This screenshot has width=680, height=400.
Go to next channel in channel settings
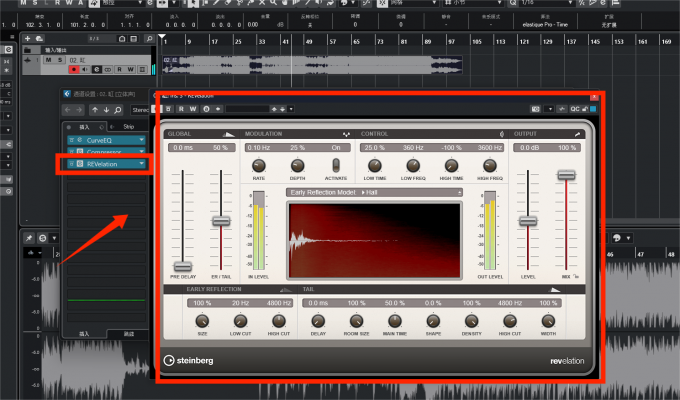[79, 110]
